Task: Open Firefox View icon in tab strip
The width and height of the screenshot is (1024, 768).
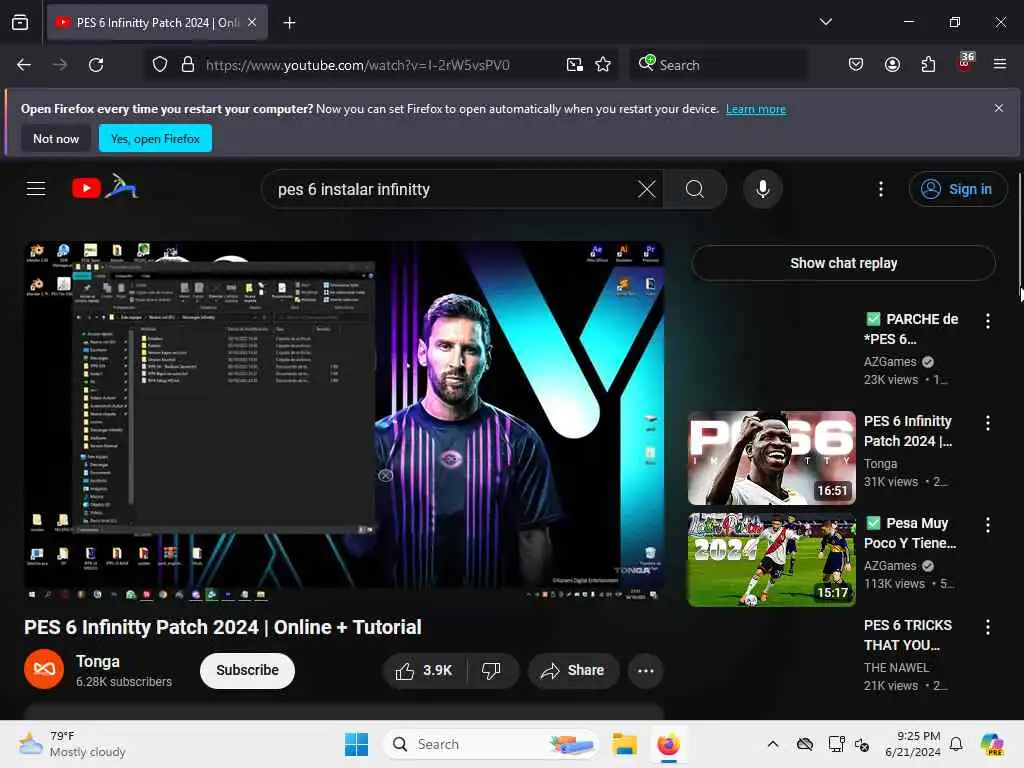Action: (x=20, y=22)
